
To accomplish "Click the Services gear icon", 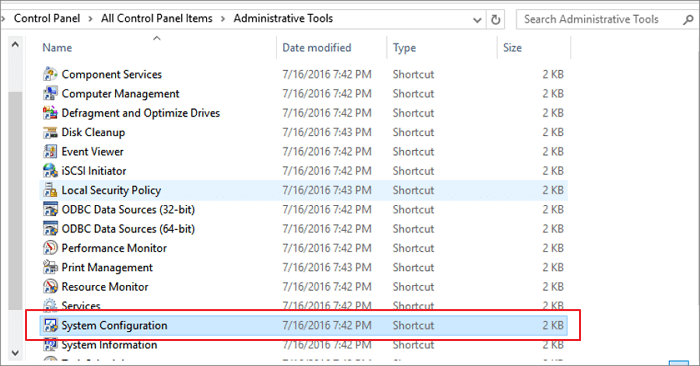I will (x=50, y=306).
